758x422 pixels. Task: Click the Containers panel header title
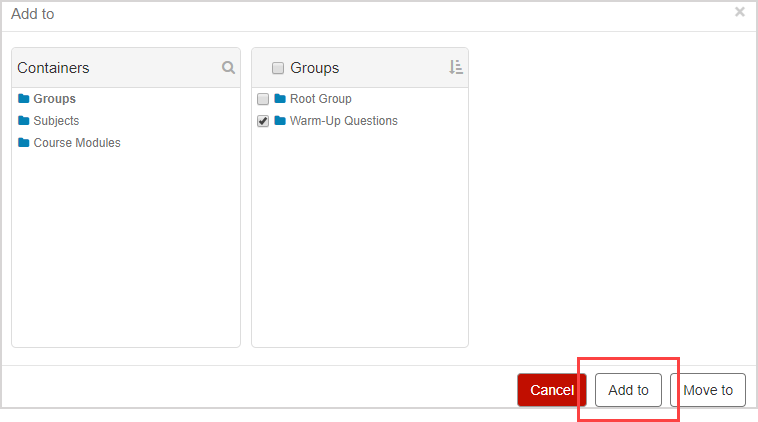pos(53,68)
